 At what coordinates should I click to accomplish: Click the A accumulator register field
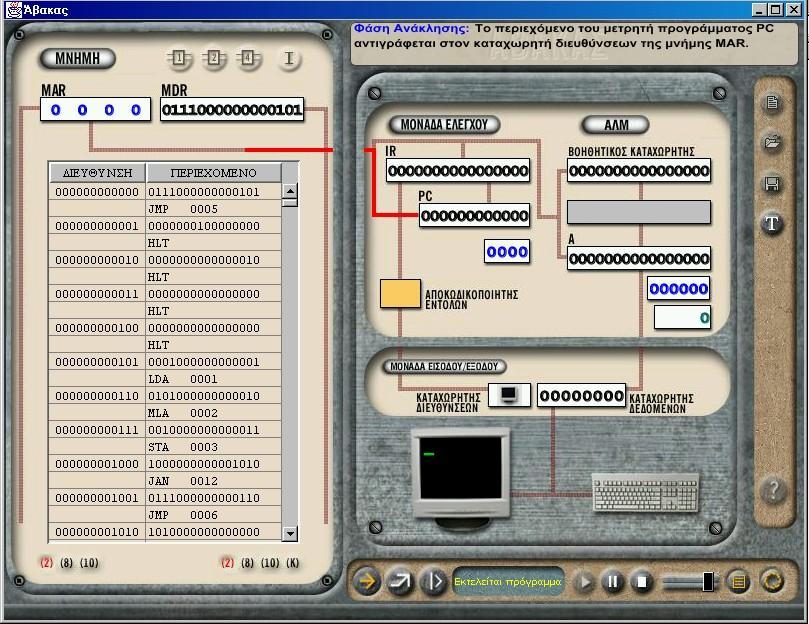pyautogui.click(x=639, y=258)
